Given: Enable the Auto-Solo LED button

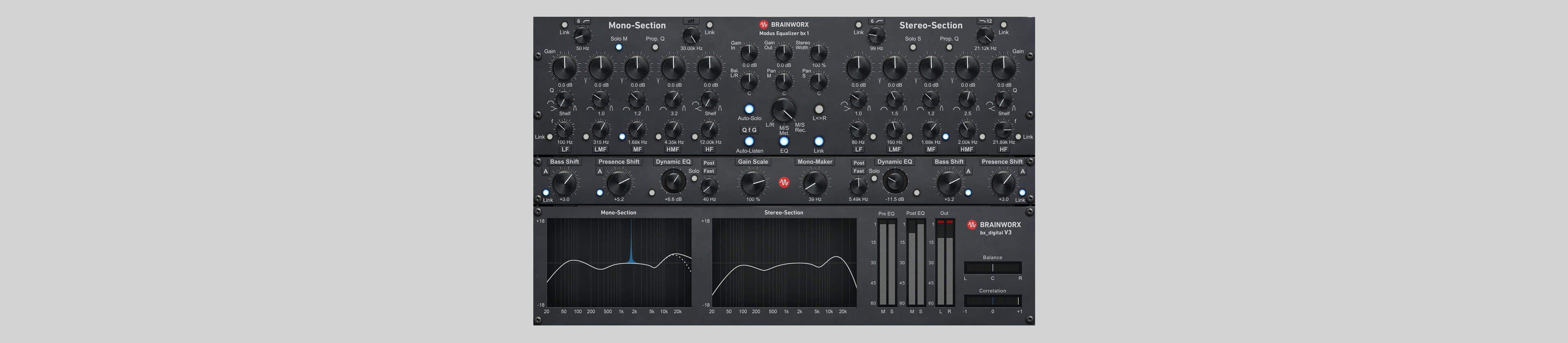Looking at the screenshot, I should coord(749,109).
